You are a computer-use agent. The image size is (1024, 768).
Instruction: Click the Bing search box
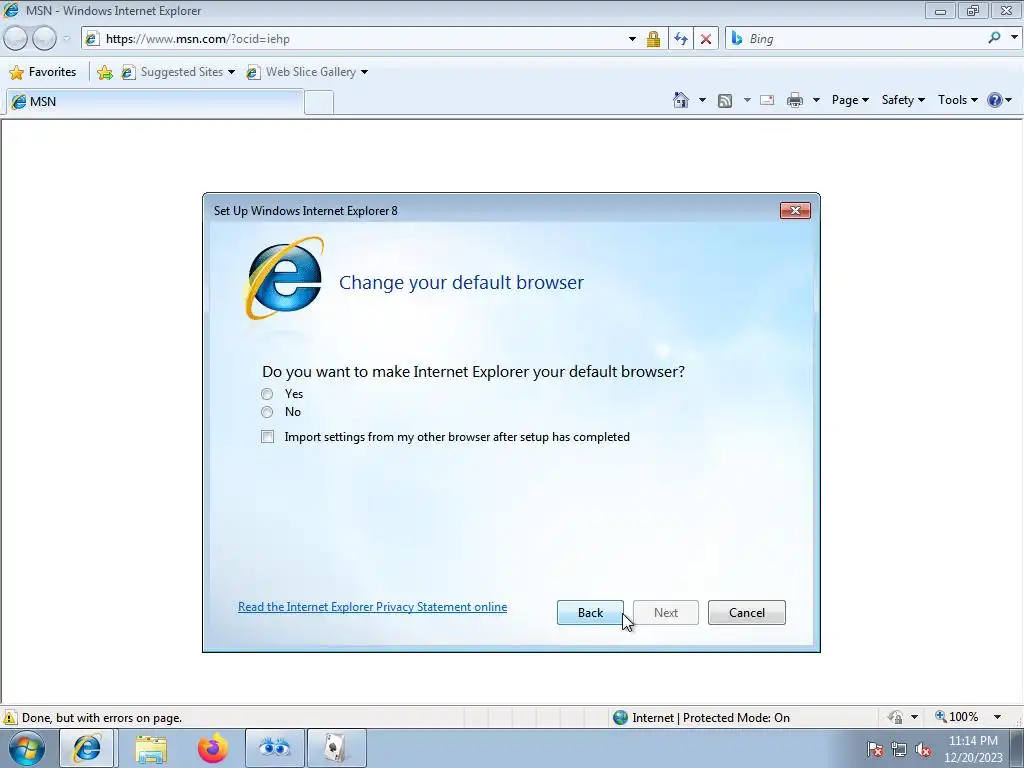click(863, 39)
